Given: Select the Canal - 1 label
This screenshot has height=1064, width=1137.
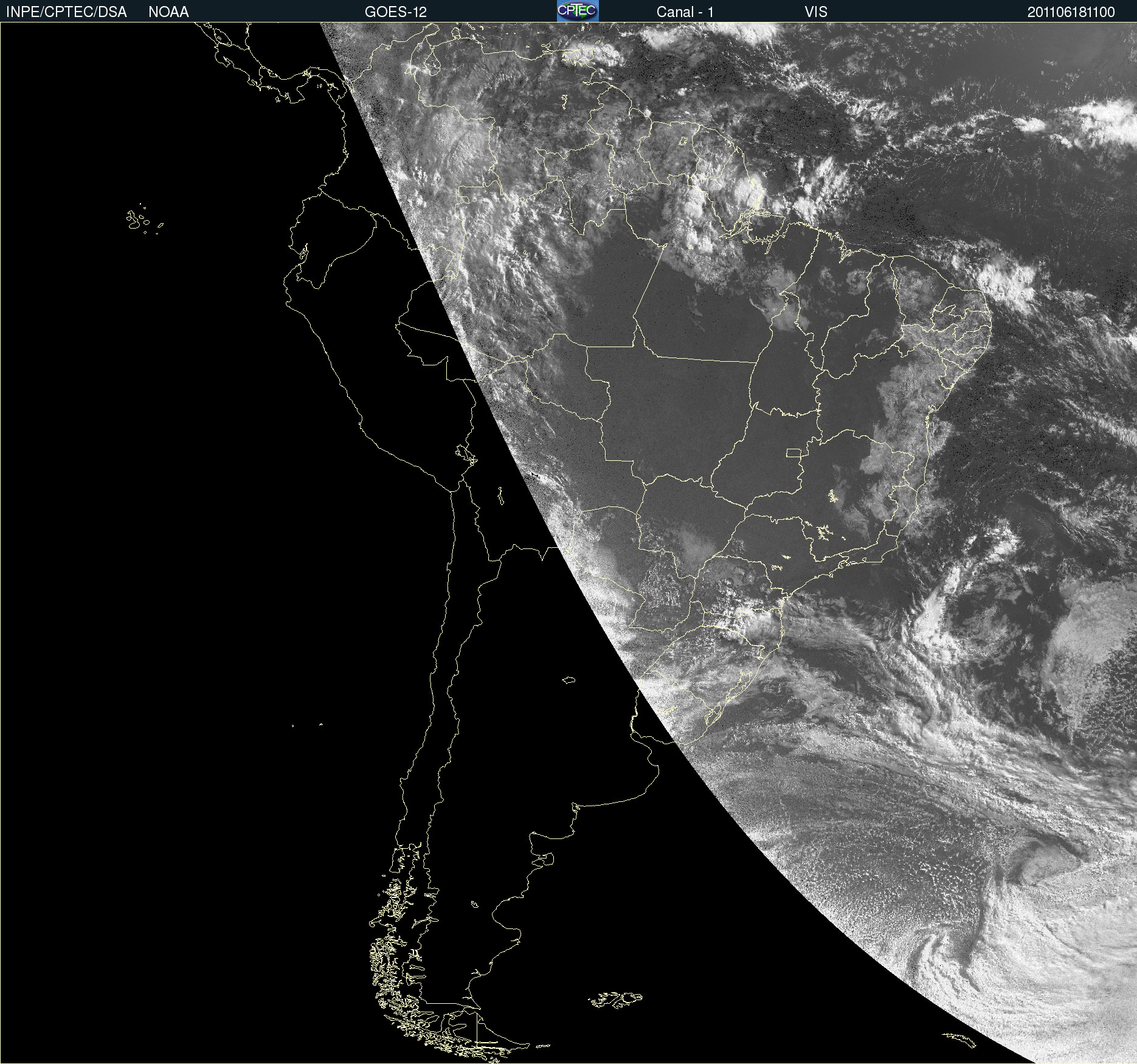Looking at the screenshot, I should tap(685, 12).
